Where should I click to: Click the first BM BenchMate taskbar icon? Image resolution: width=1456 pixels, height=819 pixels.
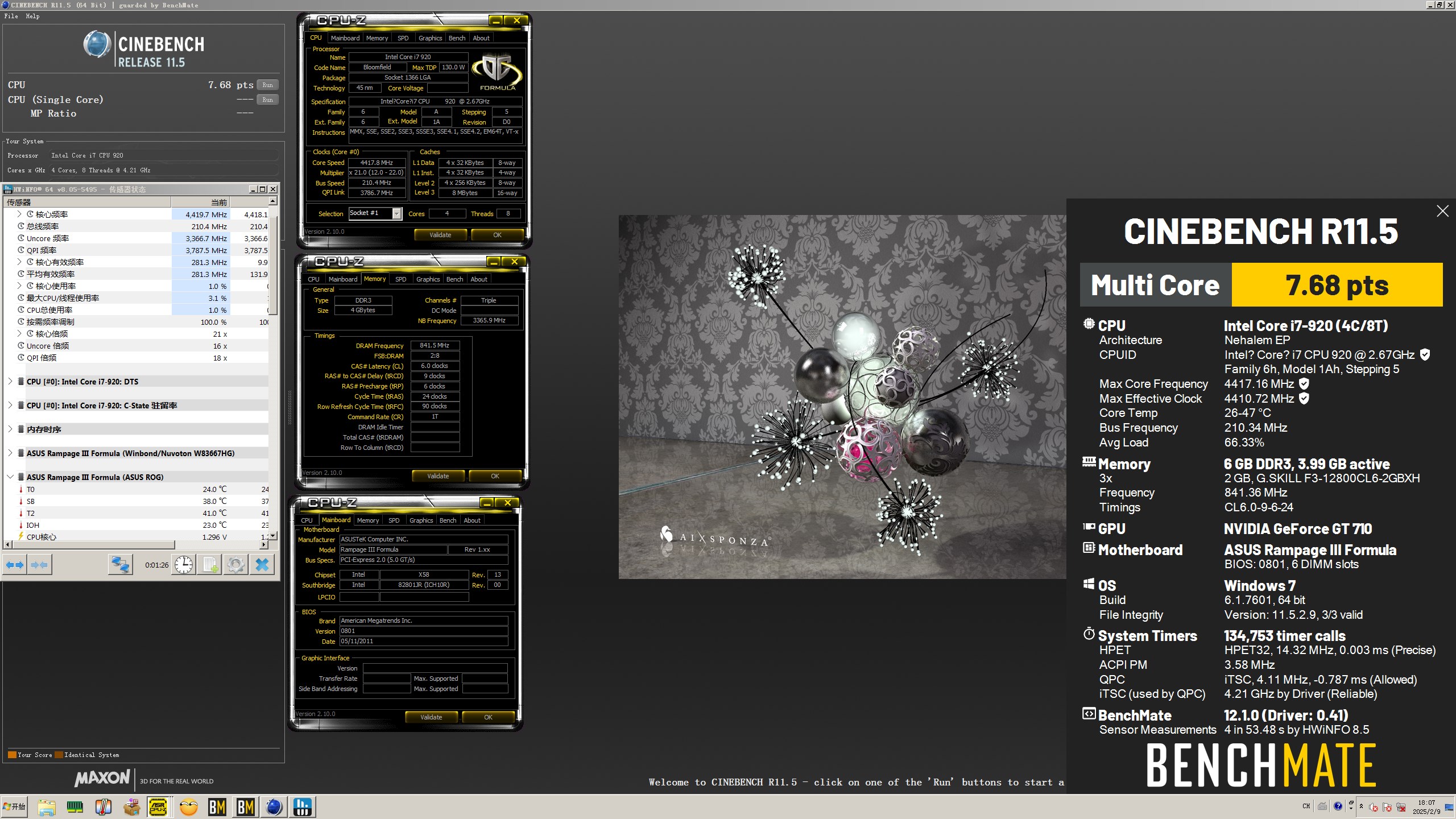217,807
